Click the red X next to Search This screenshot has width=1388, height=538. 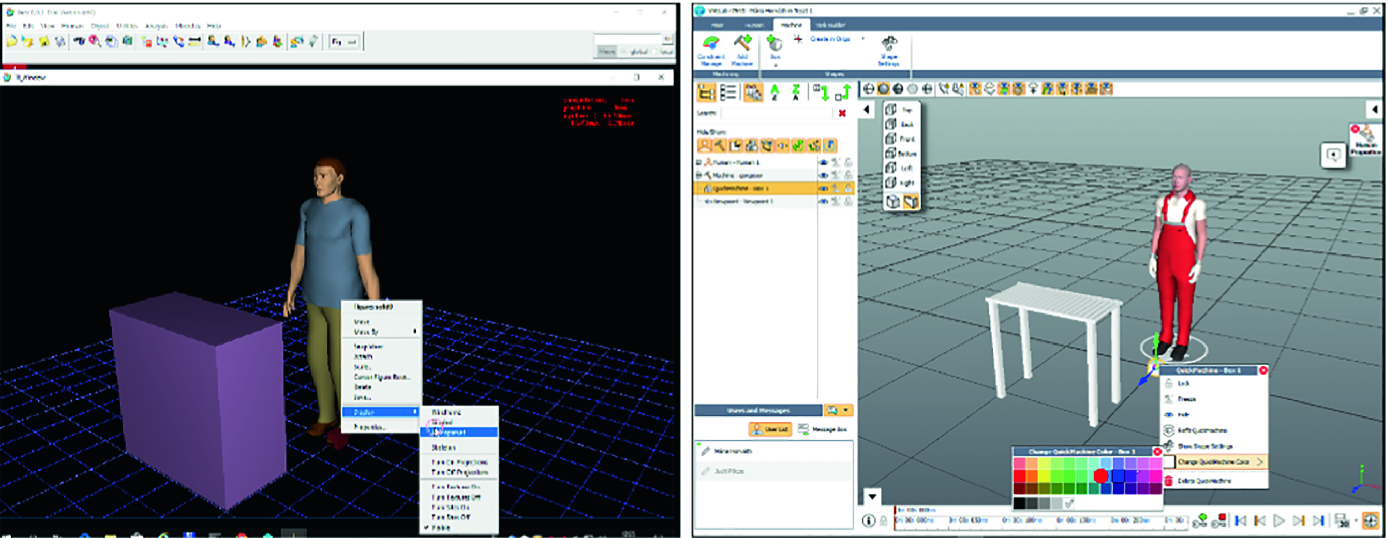tap(842, 113)
